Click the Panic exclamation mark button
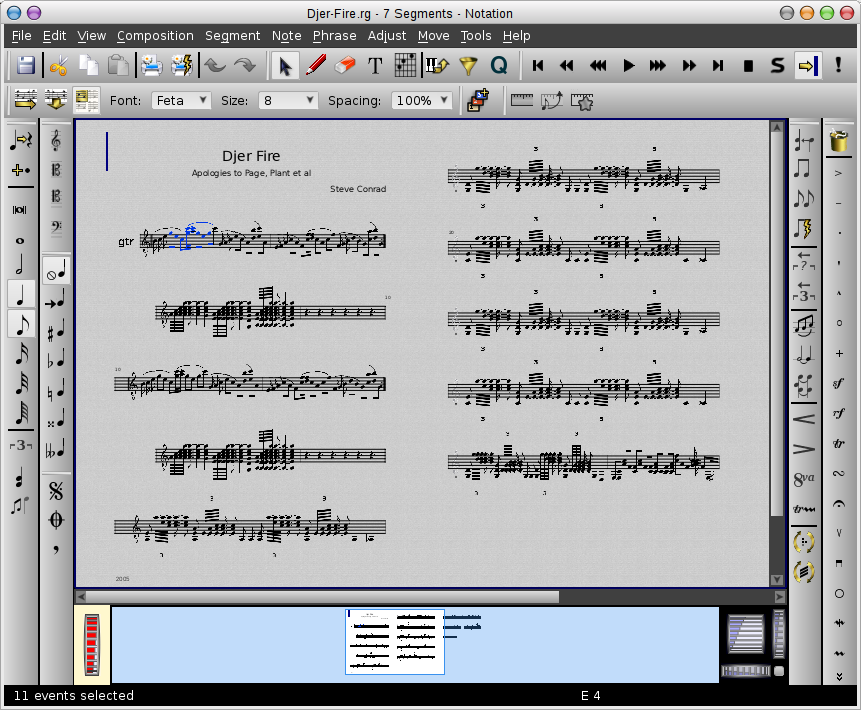The image size is (861, 710). click(x=838, y=65)
